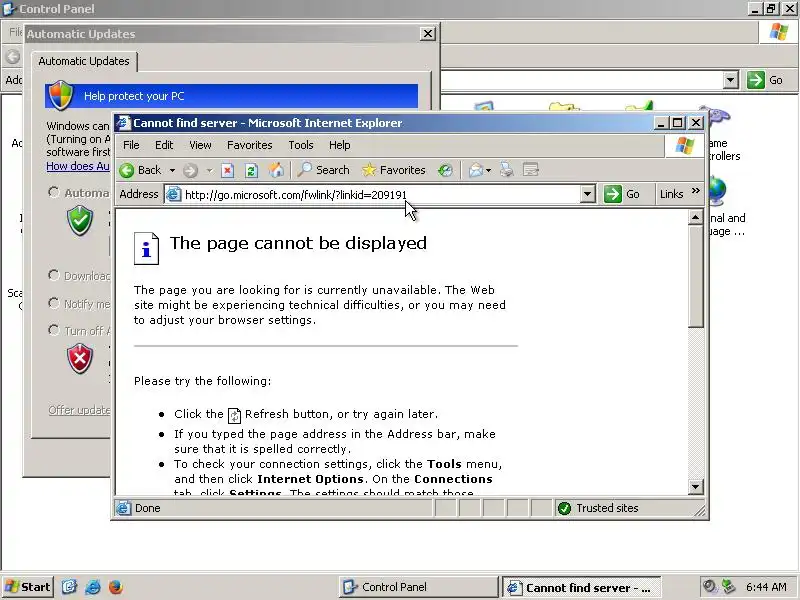Open Forward button history dropdown arrow

coord(209,170)
